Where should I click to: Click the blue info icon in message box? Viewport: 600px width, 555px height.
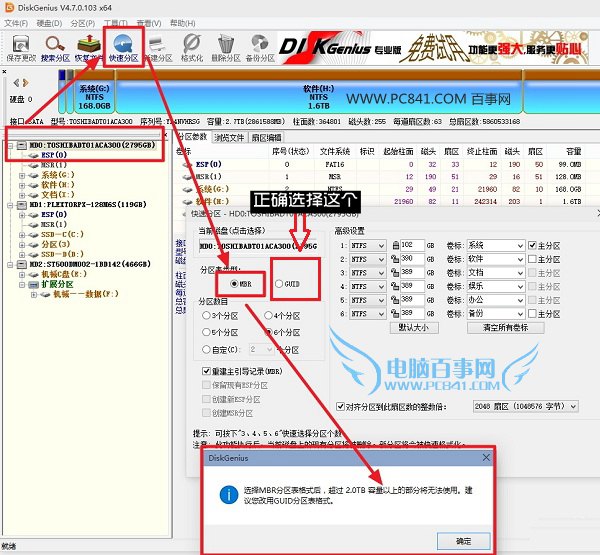coord(229,495)
